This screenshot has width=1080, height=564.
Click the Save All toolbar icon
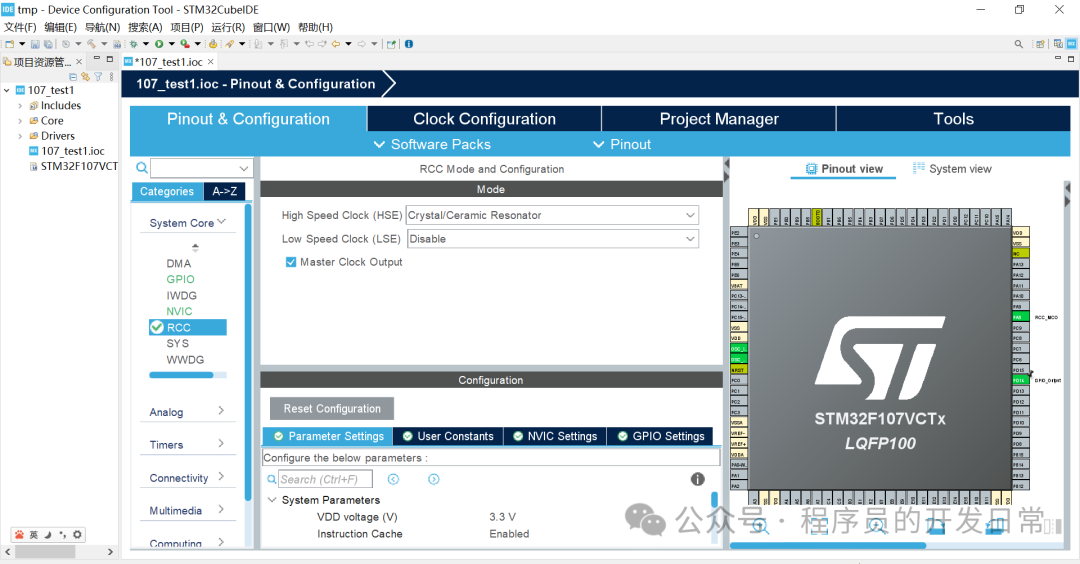coord(48,44)
